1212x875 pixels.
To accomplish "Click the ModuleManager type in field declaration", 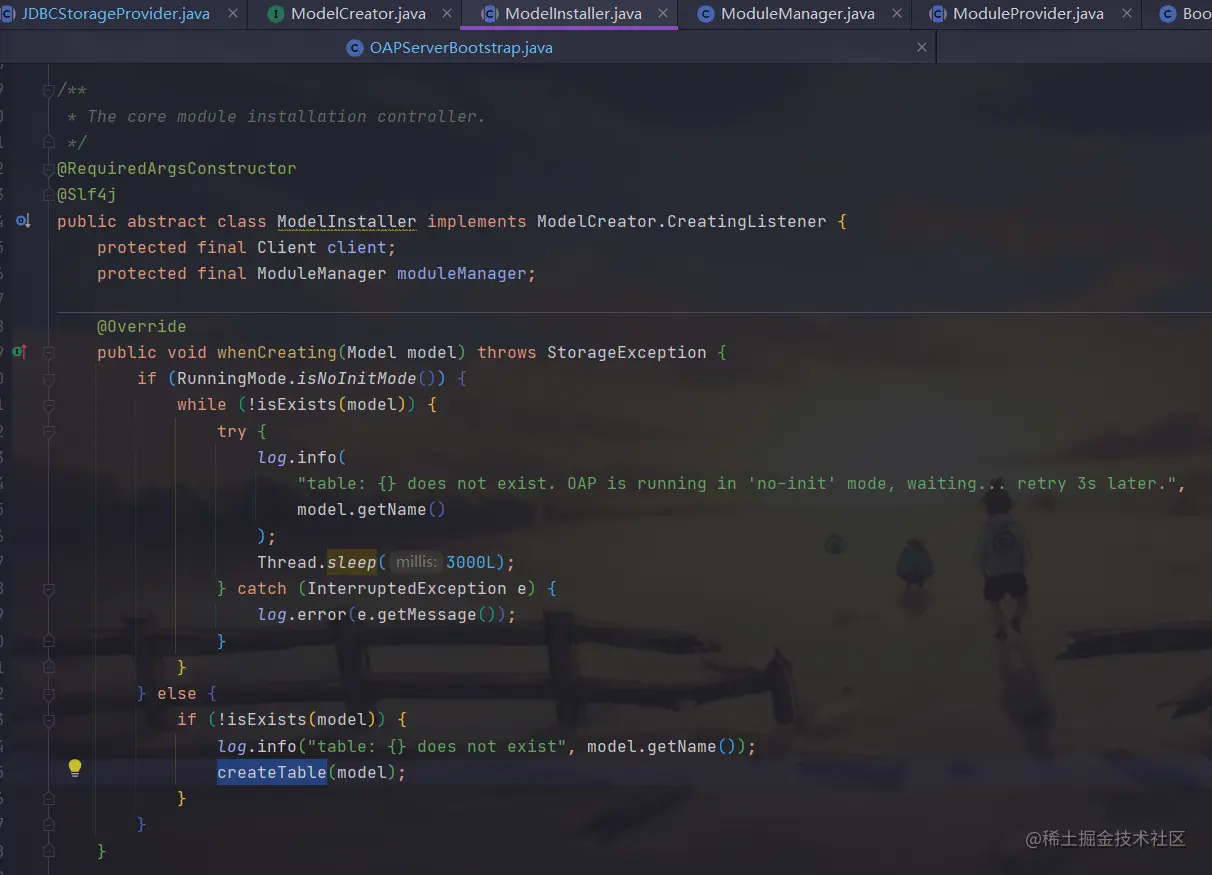I will click(x=322, y=273).
